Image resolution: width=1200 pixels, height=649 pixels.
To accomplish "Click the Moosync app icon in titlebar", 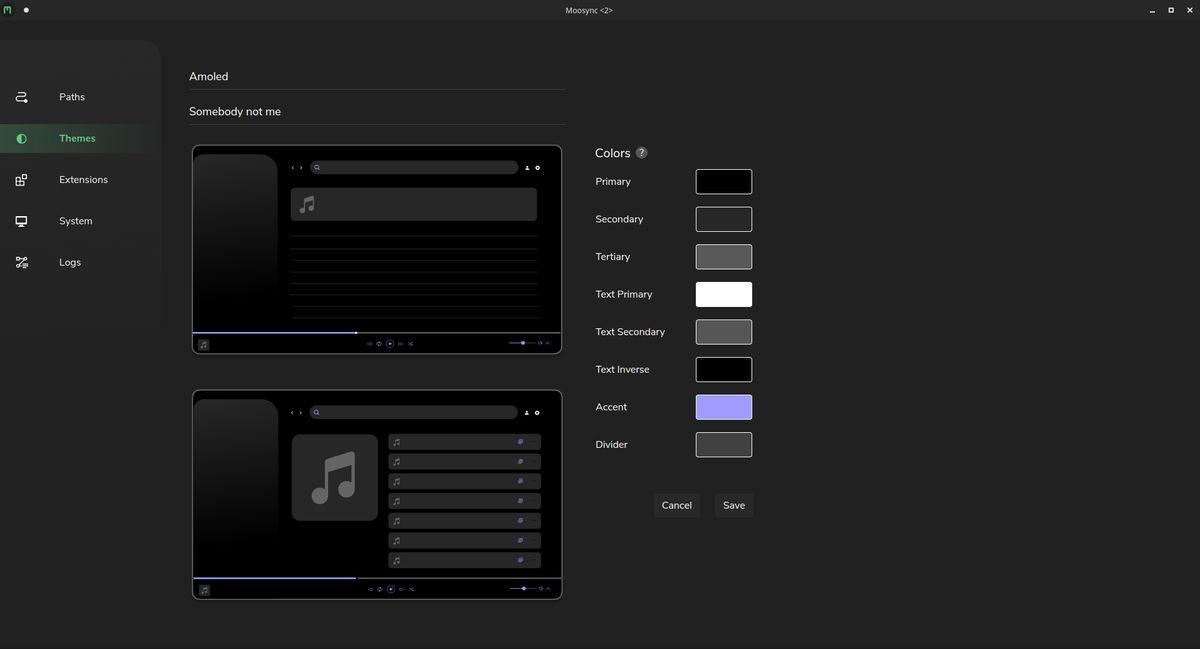I will (8, 10).
